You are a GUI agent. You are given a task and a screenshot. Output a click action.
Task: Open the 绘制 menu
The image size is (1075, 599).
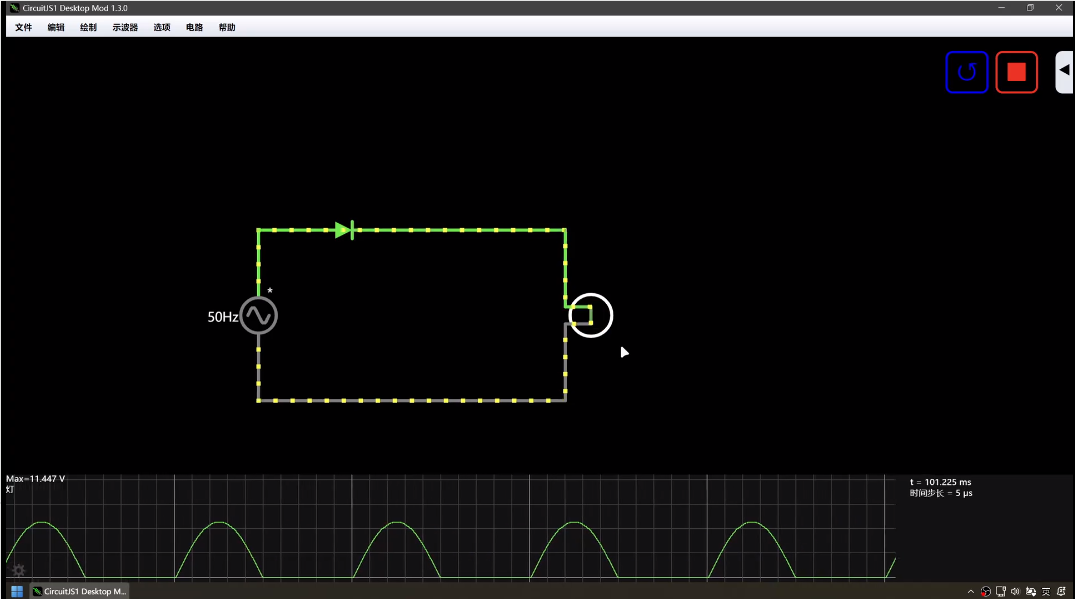click(88, 27)
